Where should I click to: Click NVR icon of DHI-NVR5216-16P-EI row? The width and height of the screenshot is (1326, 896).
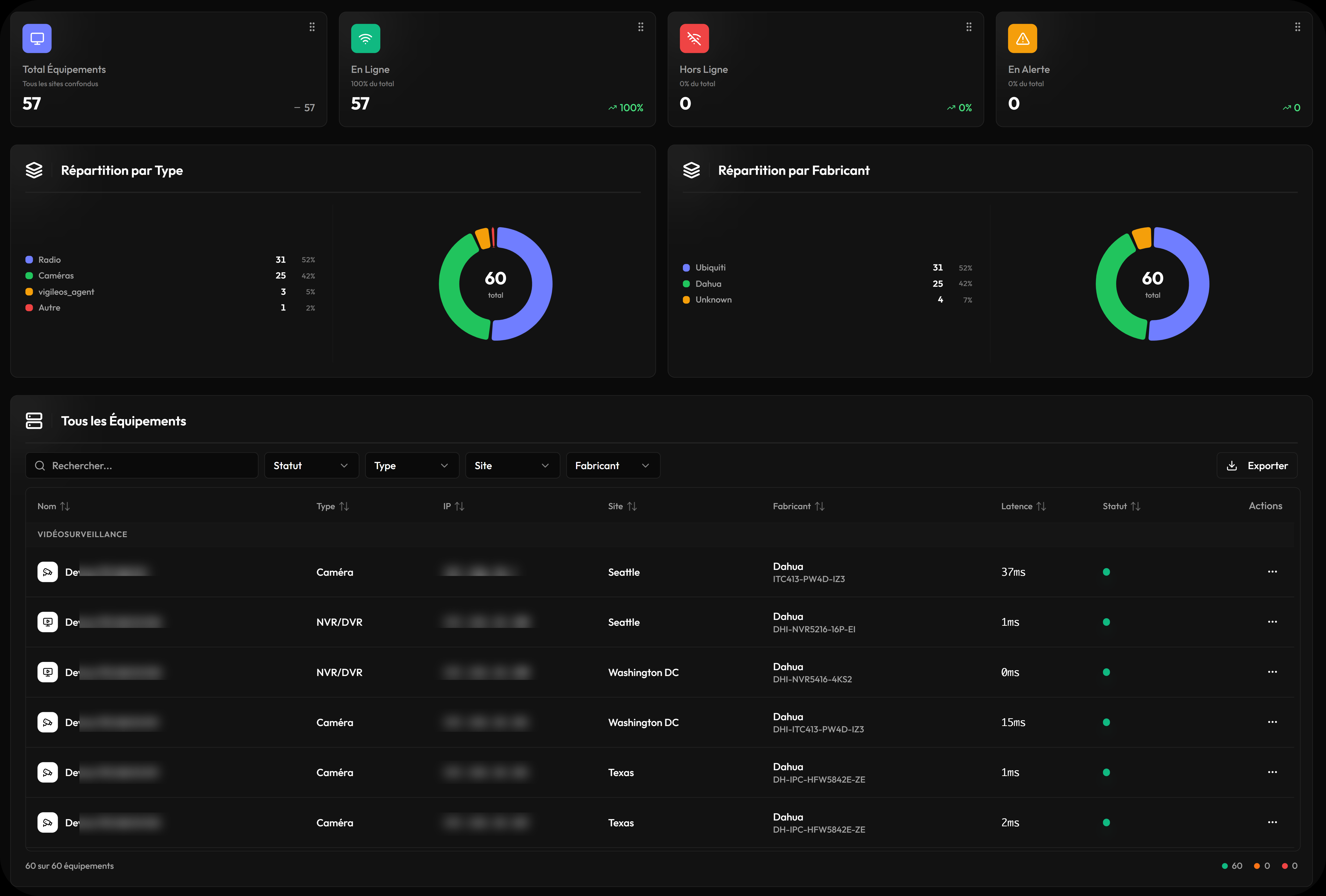pos(48,622)
